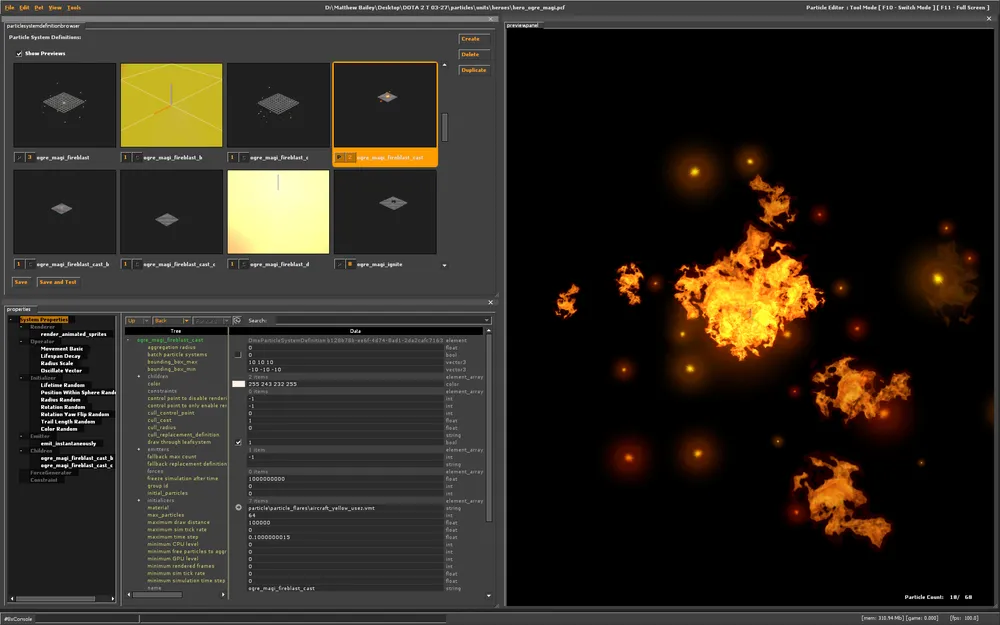
Task: Enable the batch particle systems checkbox
Action: tap(238, 354)
